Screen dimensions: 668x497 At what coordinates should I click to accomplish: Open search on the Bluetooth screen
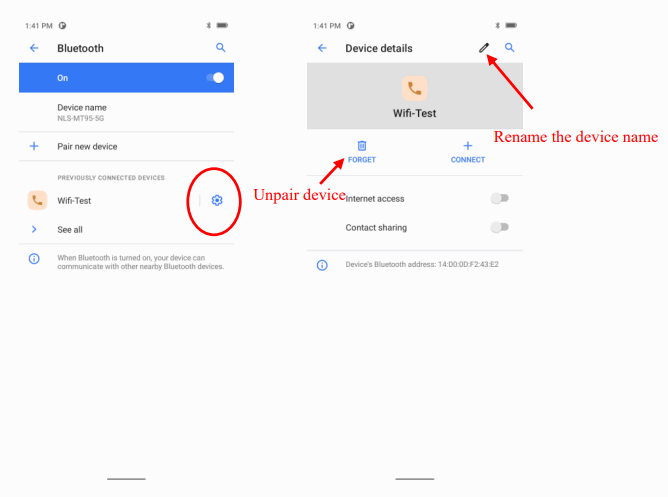(x=220, y=48)
